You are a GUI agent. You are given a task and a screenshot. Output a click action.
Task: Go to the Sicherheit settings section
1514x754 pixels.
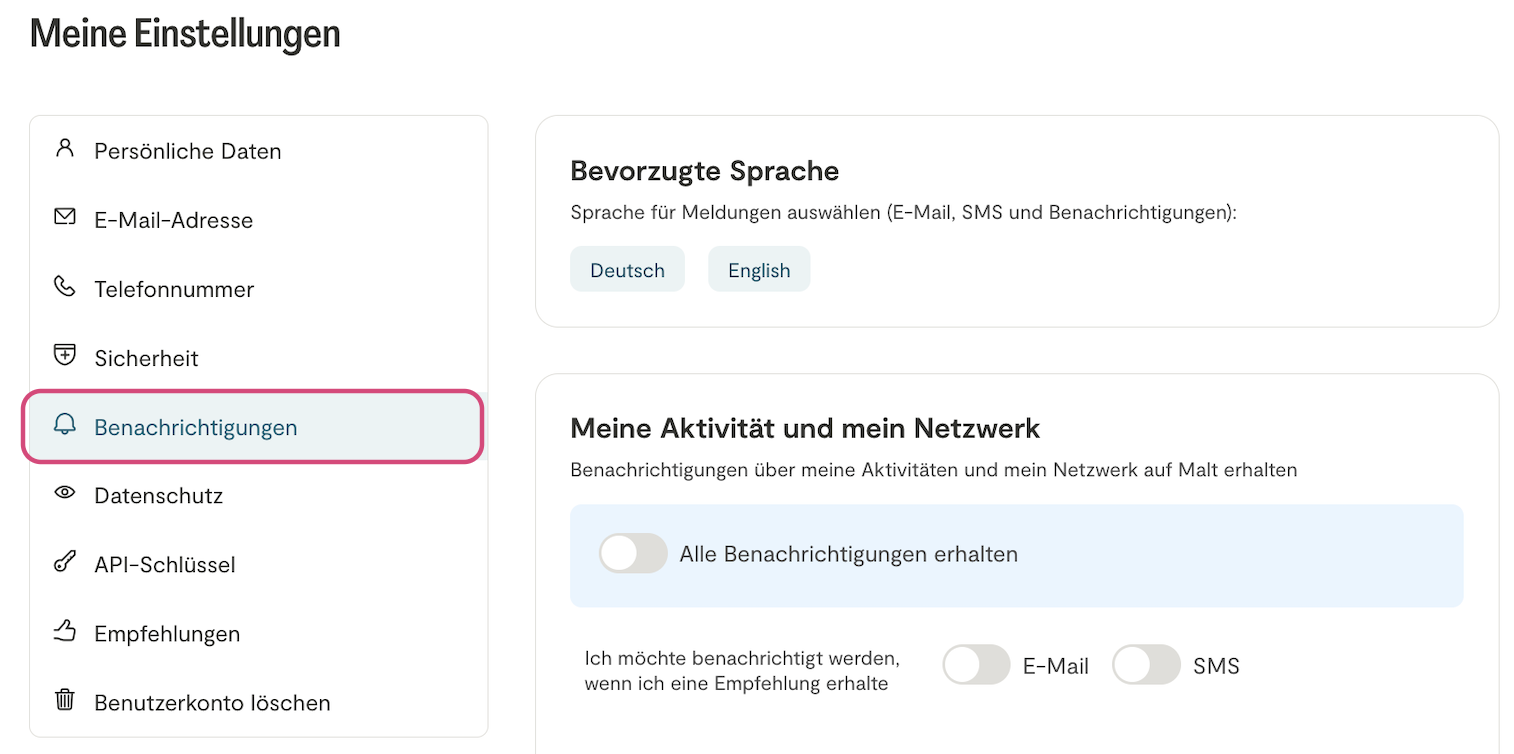pos(146,358)
